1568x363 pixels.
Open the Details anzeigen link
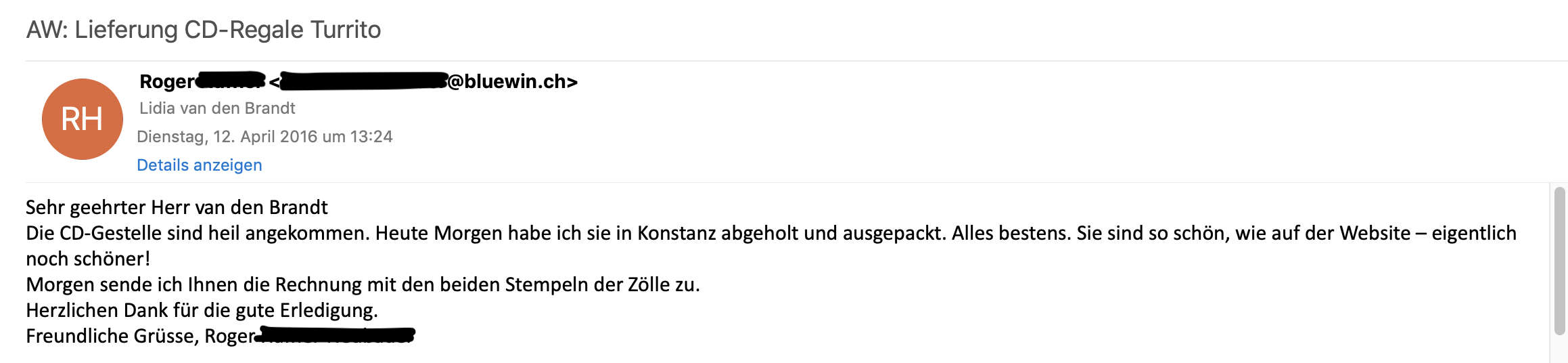[x=199, y=165]
